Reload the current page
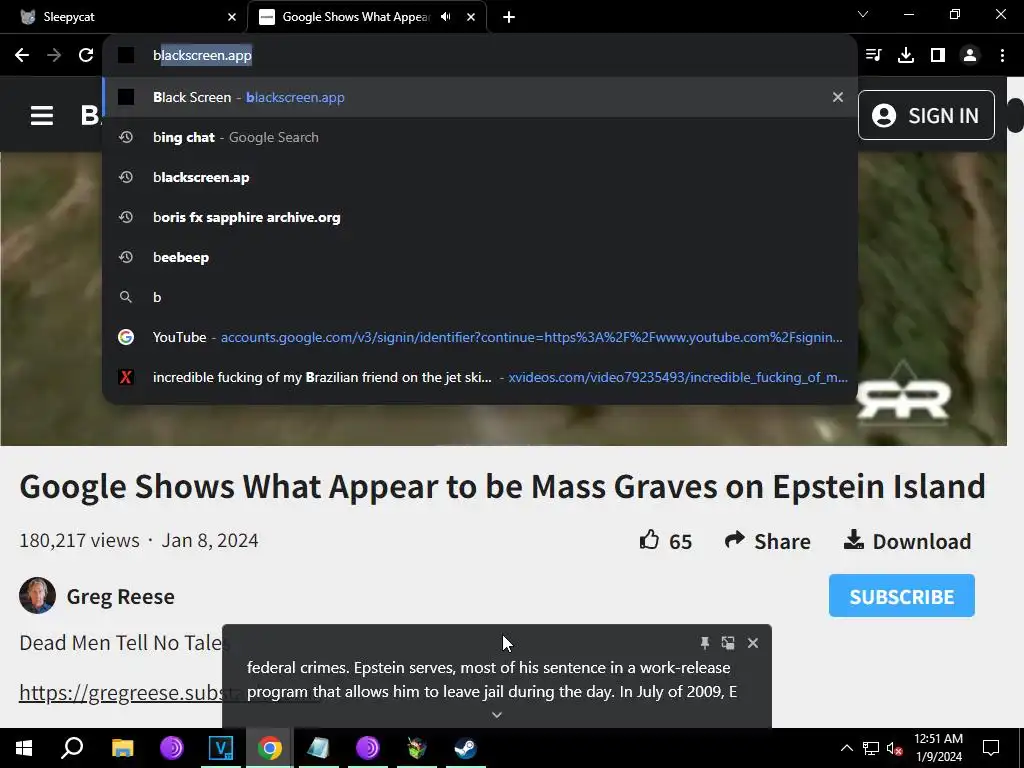The height and width of the screenshot is (768, 1024). 86,55
